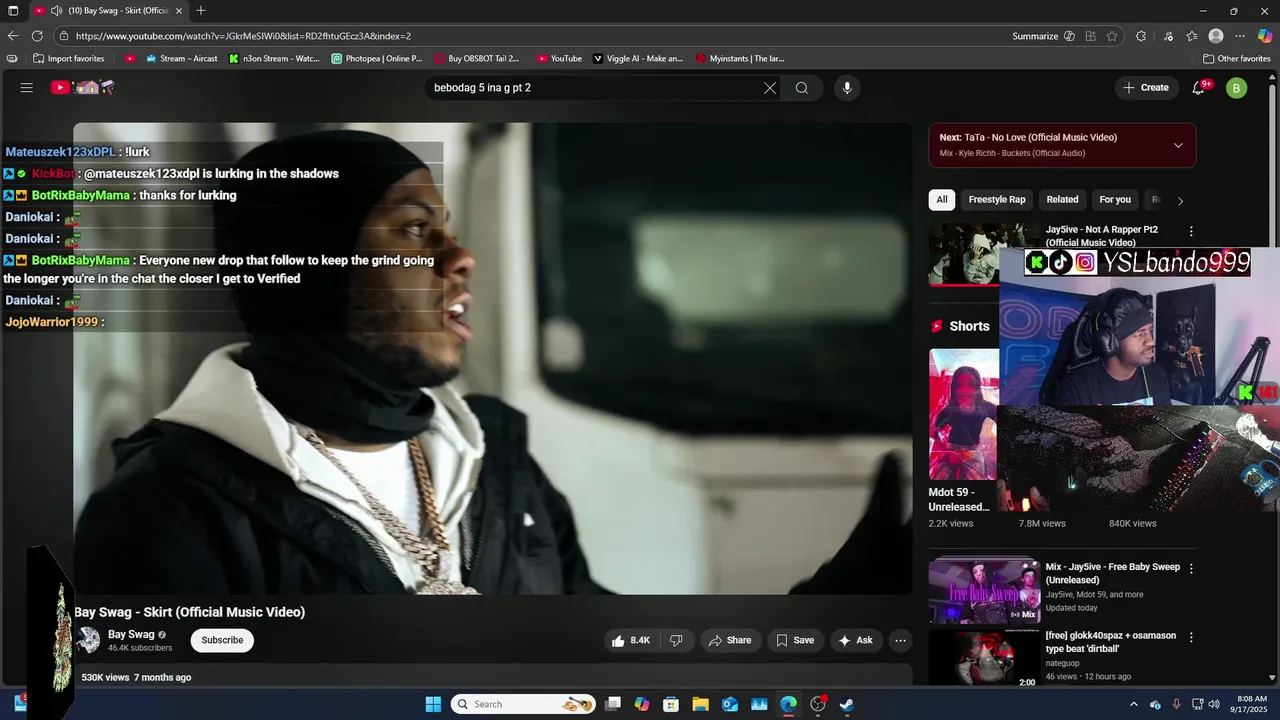Open the browser extensions puzzle icon

(x=1141, y=36)
